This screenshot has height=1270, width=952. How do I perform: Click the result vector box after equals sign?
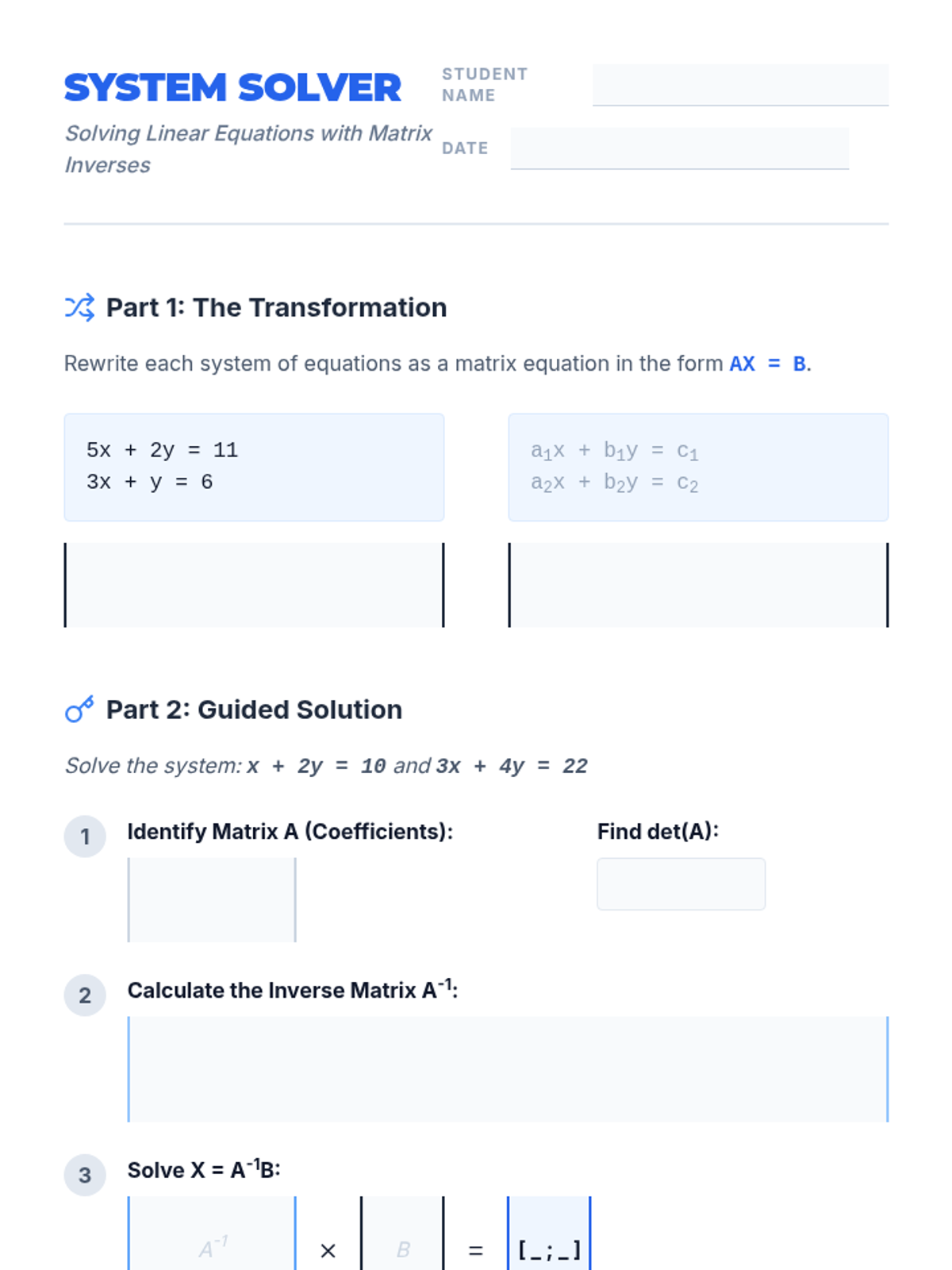tap(549, 1238)
